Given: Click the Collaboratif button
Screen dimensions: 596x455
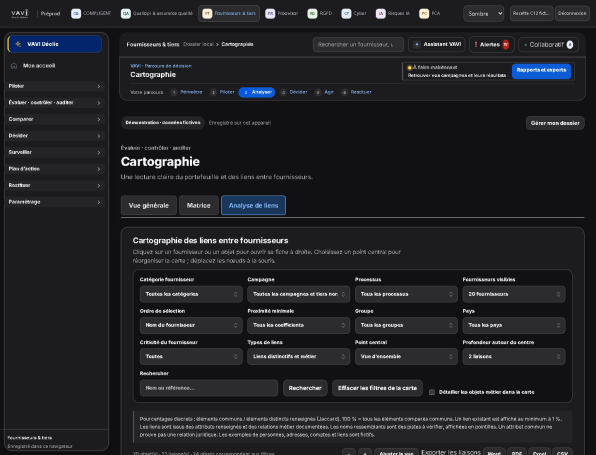Looking at the screenshot, I should 548,44.
